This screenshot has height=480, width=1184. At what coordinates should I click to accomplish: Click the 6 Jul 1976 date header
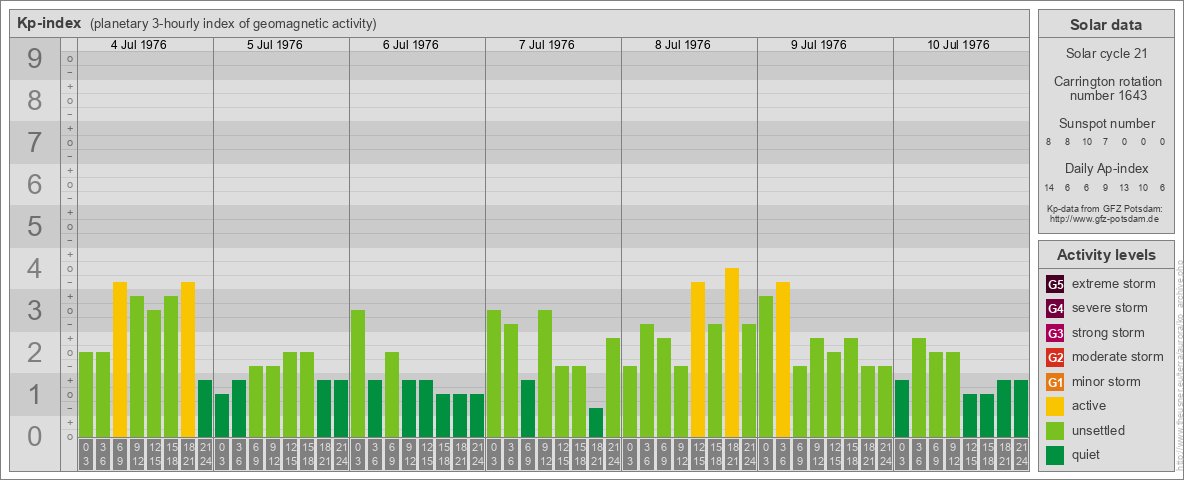coord(411,45)
